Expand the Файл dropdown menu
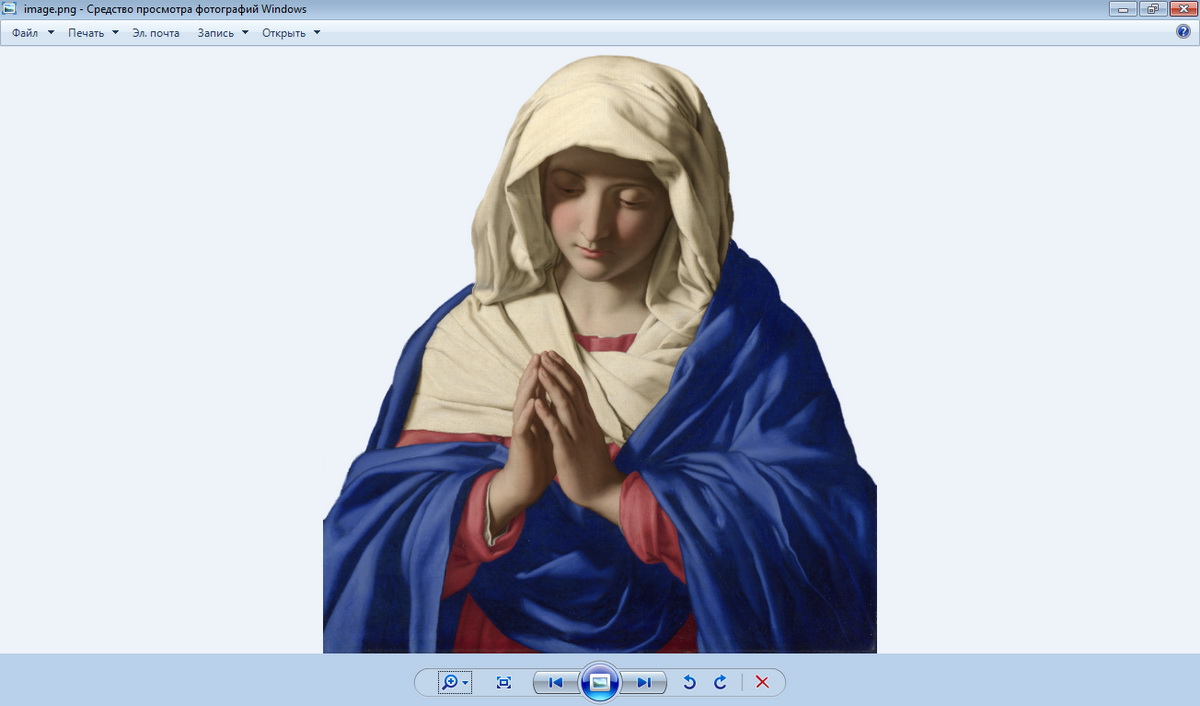Viewport: 1200px width, 706px height. click(x=33, y=33)
